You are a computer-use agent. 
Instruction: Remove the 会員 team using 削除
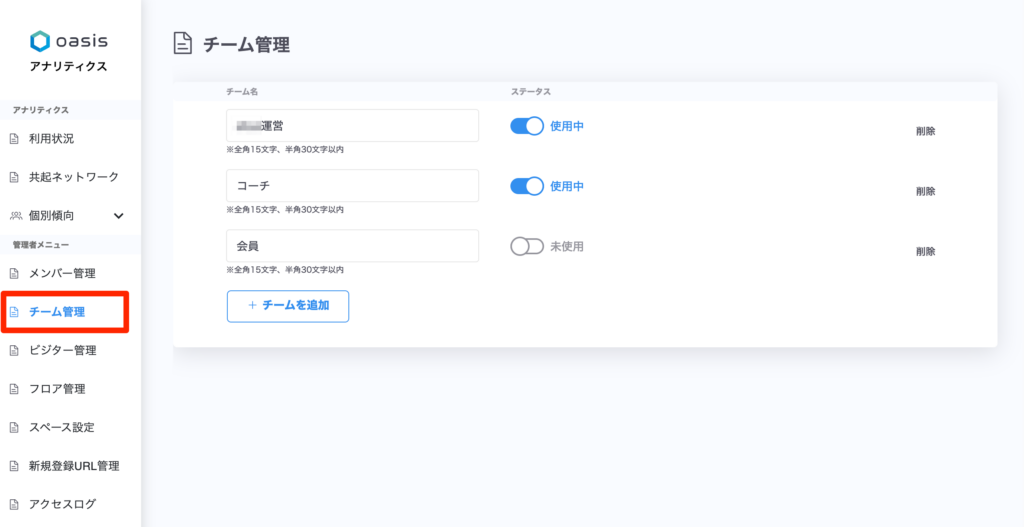tap(925, 251)
